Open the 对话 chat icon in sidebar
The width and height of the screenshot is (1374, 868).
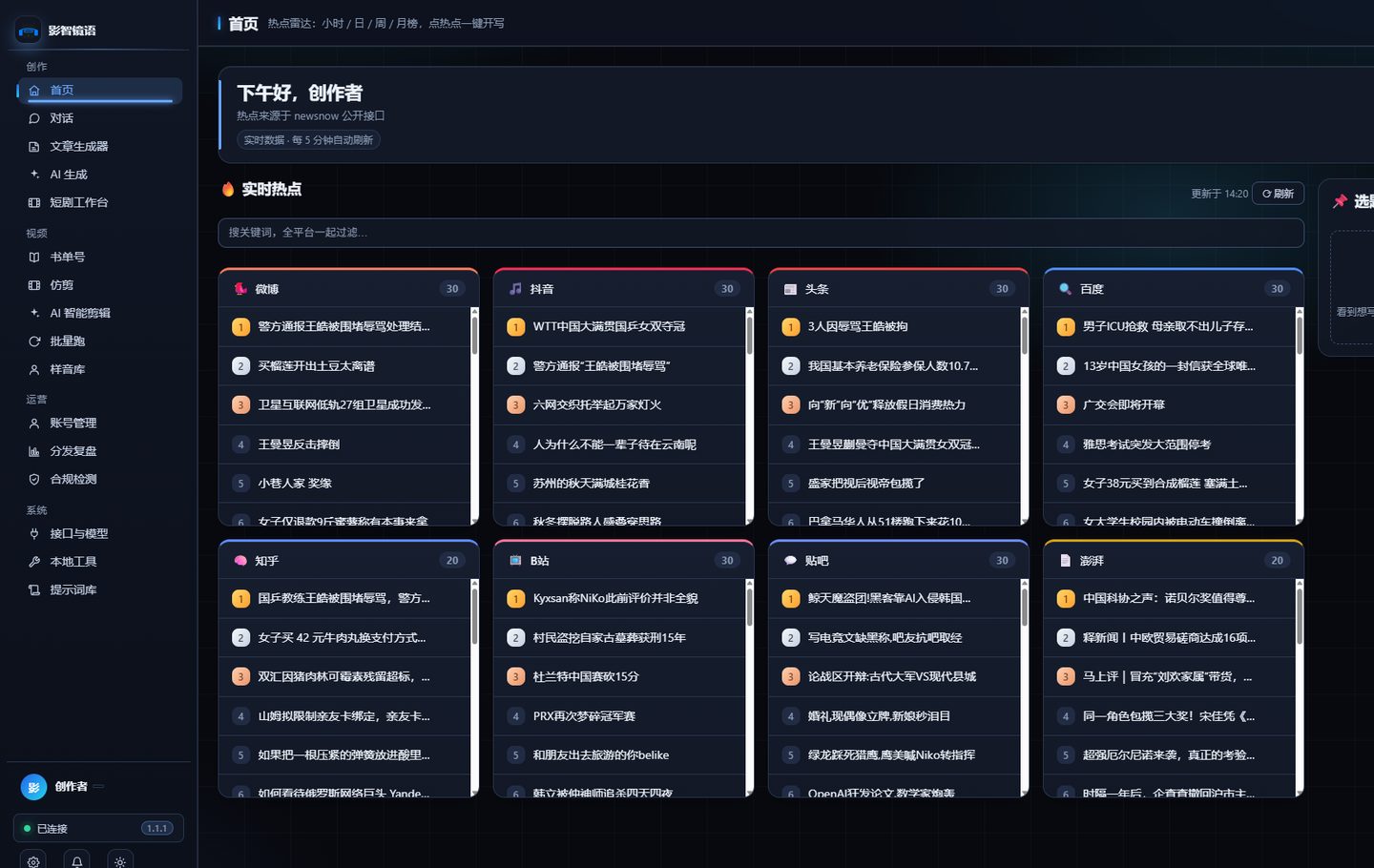click(x=34, y=118)
